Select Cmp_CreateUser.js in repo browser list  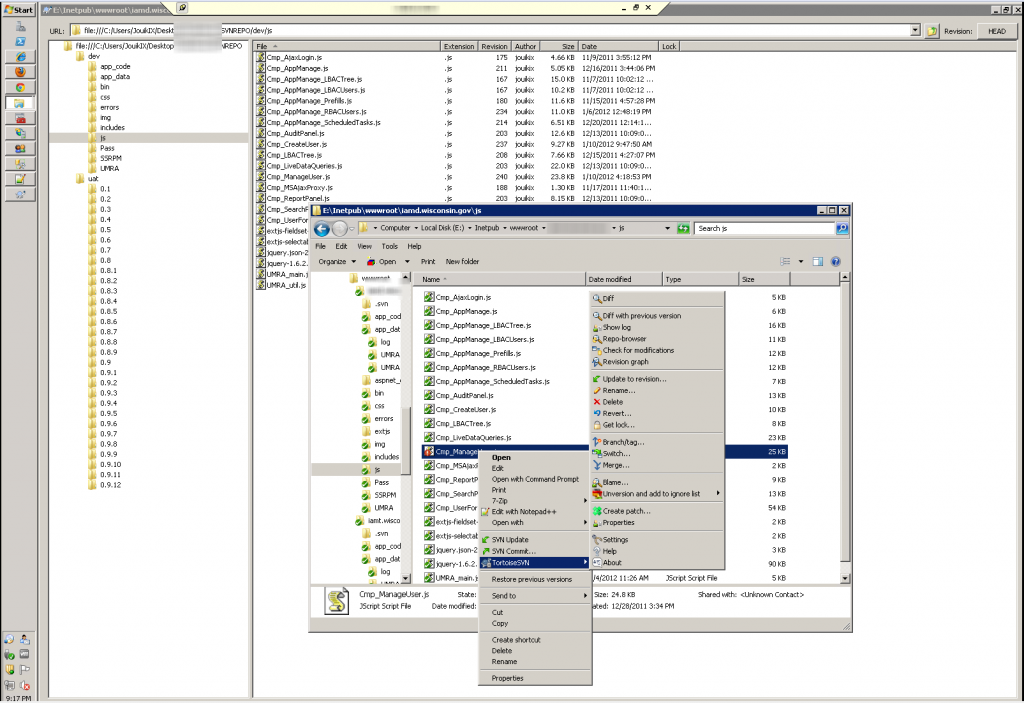tap(297, 144)
